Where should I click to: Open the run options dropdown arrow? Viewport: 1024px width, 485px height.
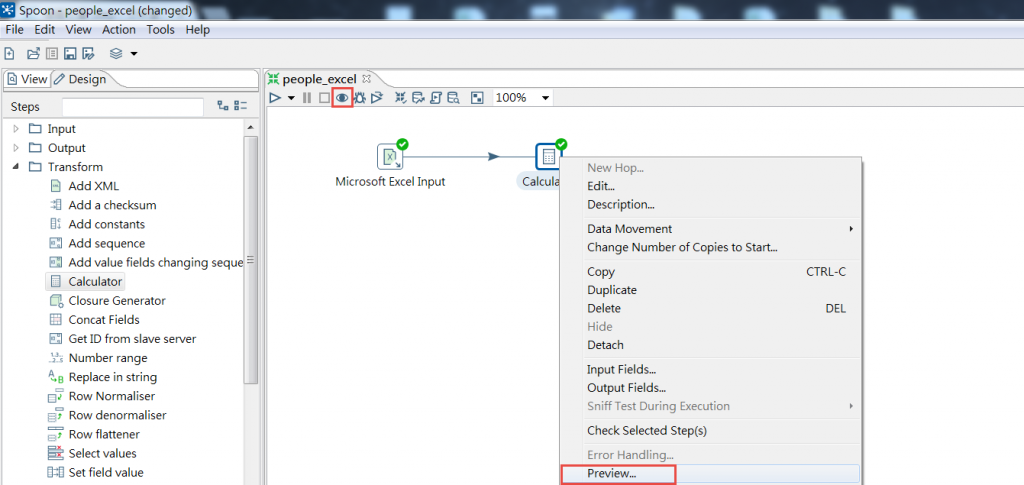pyautogui.click(x=291, y=98)
